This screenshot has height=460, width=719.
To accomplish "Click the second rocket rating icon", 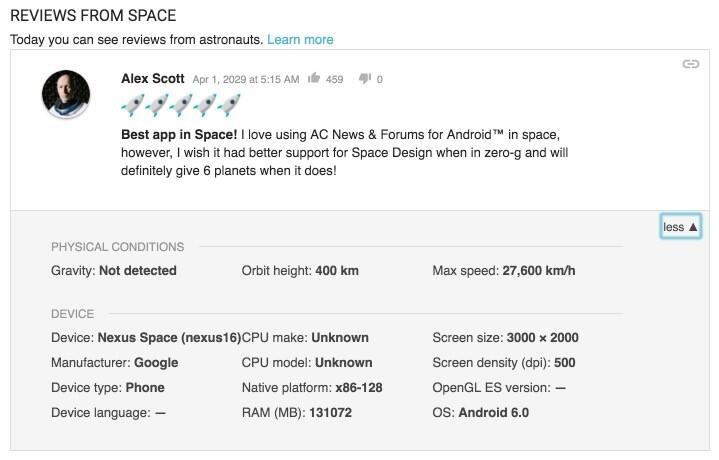I will [x=157, y=105].
